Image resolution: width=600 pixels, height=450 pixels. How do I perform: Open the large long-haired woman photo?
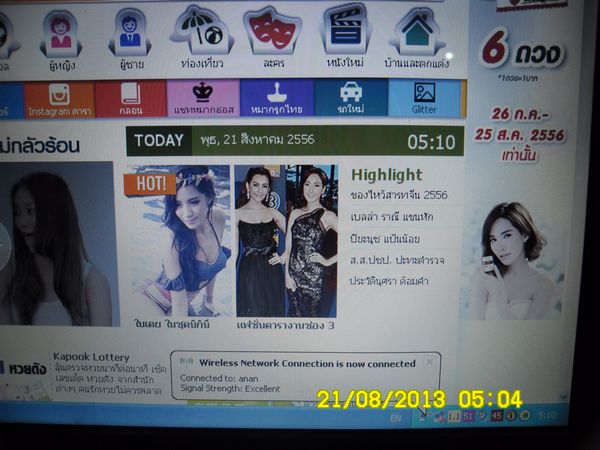[57, 244]
